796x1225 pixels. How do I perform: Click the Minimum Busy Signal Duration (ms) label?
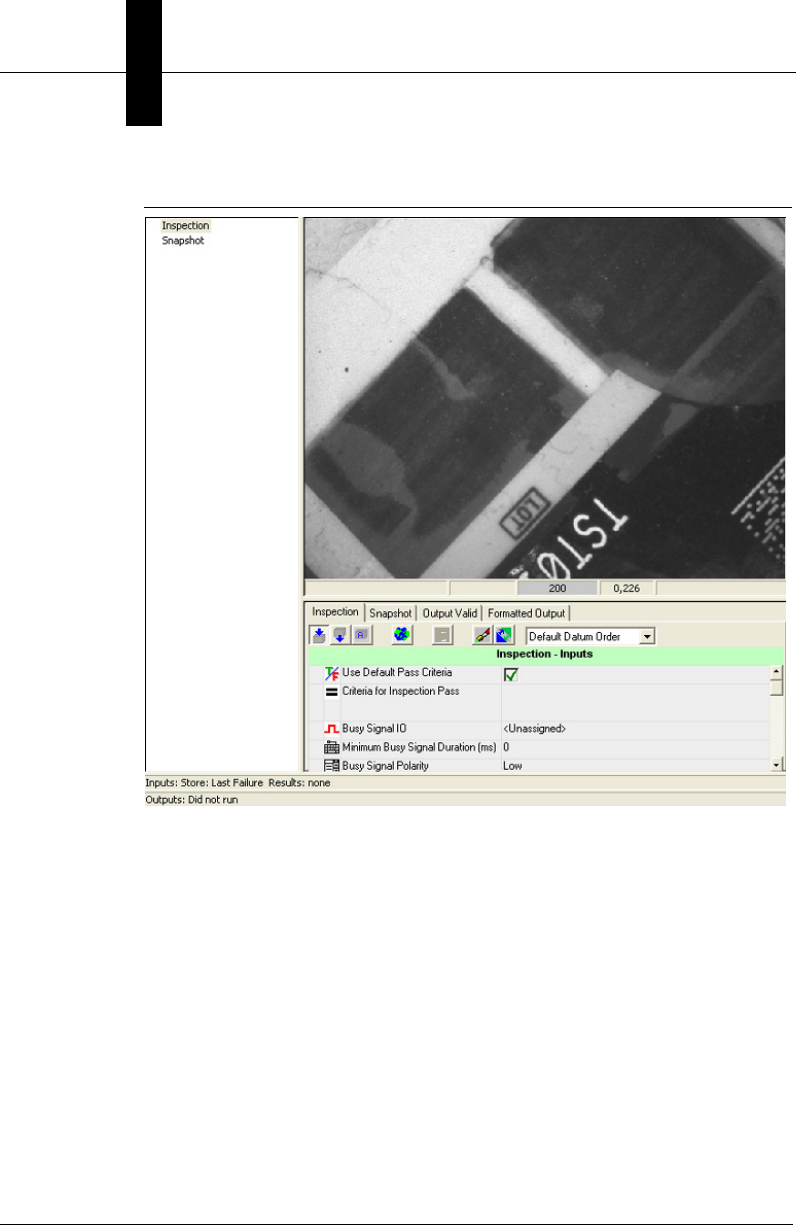(419, 747)
